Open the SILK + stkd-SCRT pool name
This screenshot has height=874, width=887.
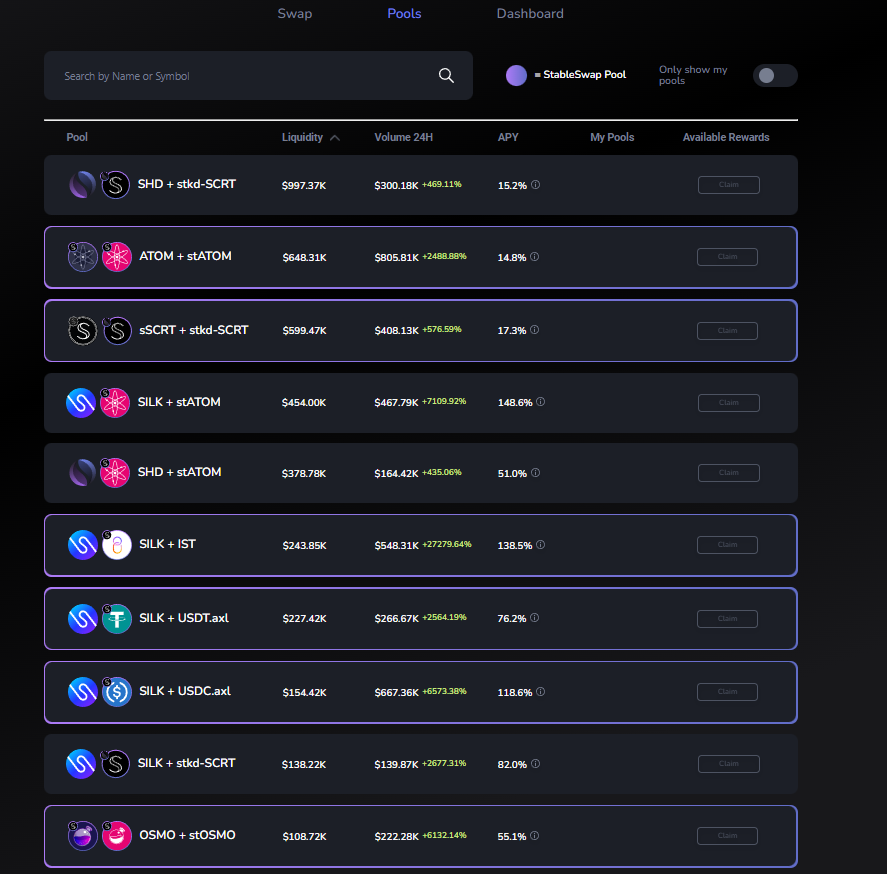click(x=187, y=763)
